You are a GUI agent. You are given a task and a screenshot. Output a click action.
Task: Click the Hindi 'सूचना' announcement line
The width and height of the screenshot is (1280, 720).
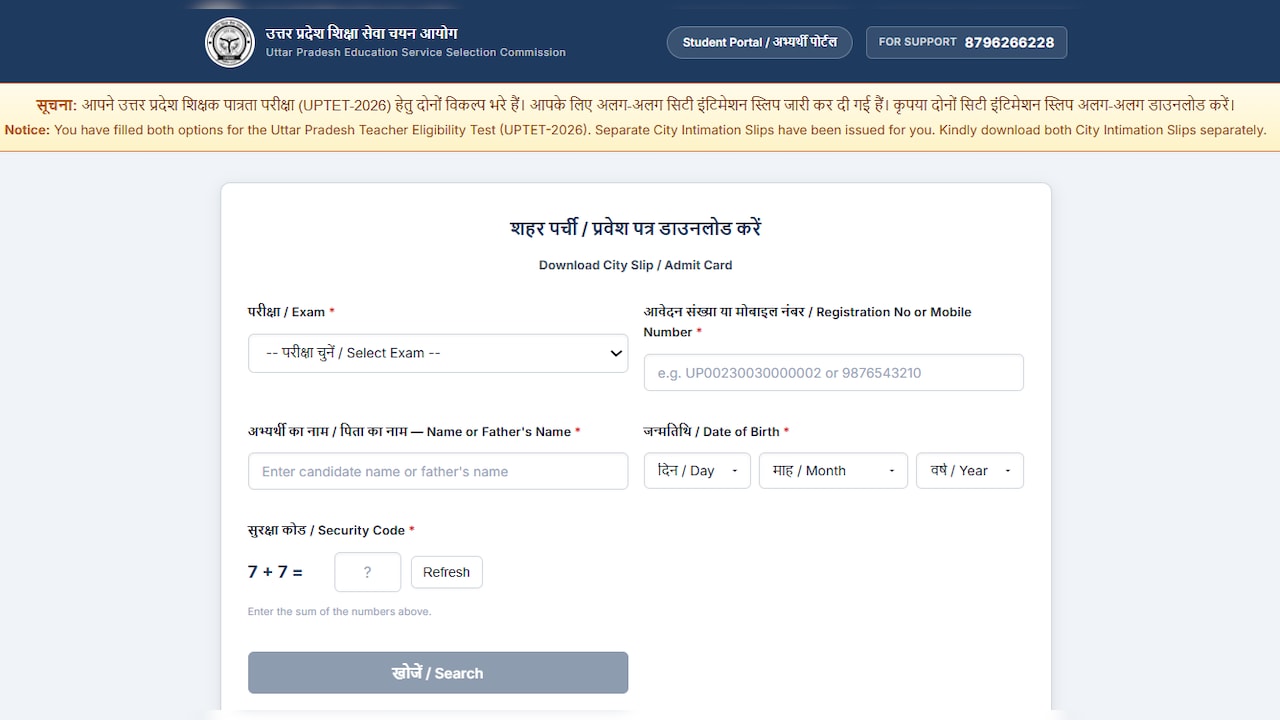(635, 104)
